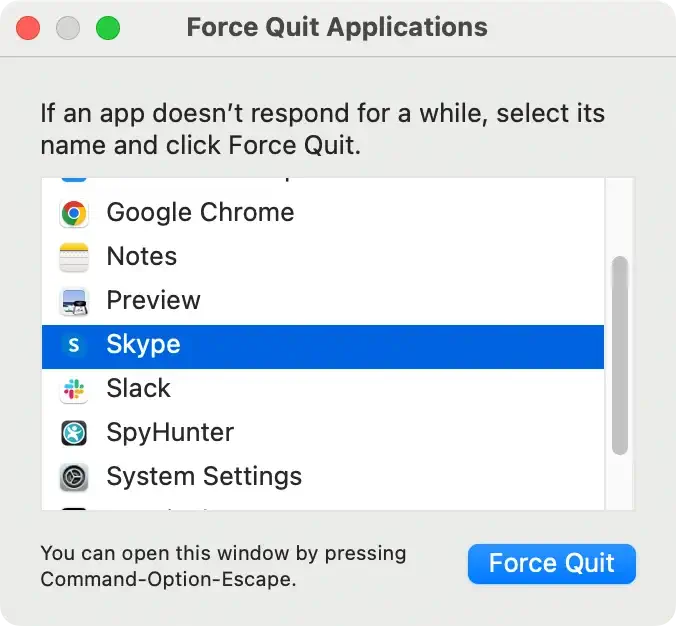Viewport: 676px width, 626px height.
Task: Select the Slack label in the list
Action: (138, 389)
